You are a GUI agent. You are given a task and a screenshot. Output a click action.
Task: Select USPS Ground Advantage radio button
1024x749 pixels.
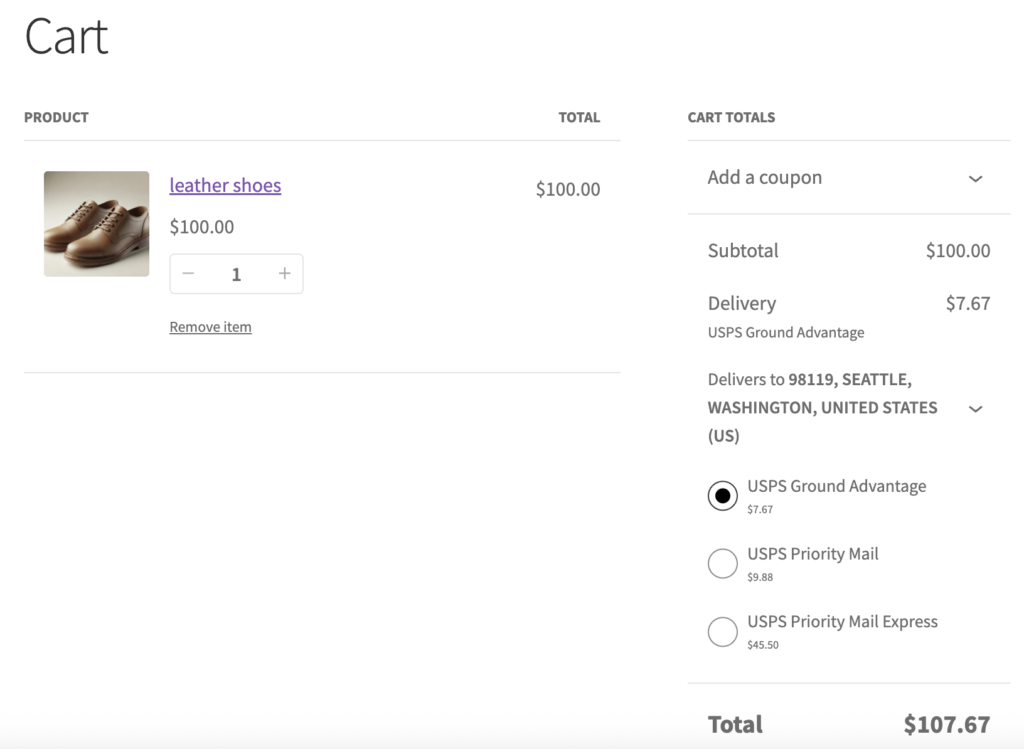point(723,496)
